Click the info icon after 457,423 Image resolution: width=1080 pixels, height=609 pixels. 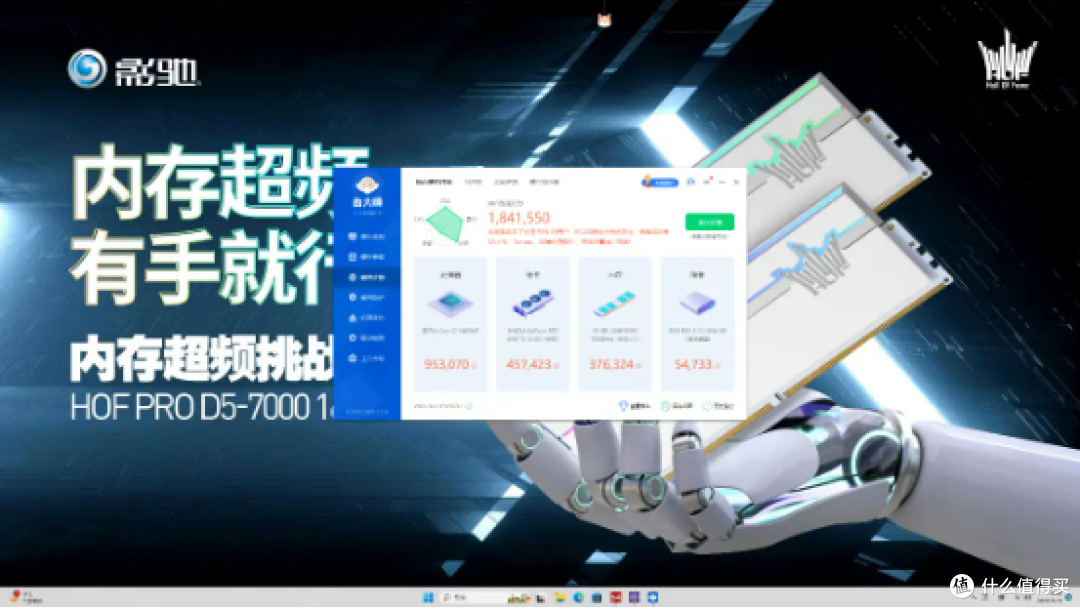point(557,366)
